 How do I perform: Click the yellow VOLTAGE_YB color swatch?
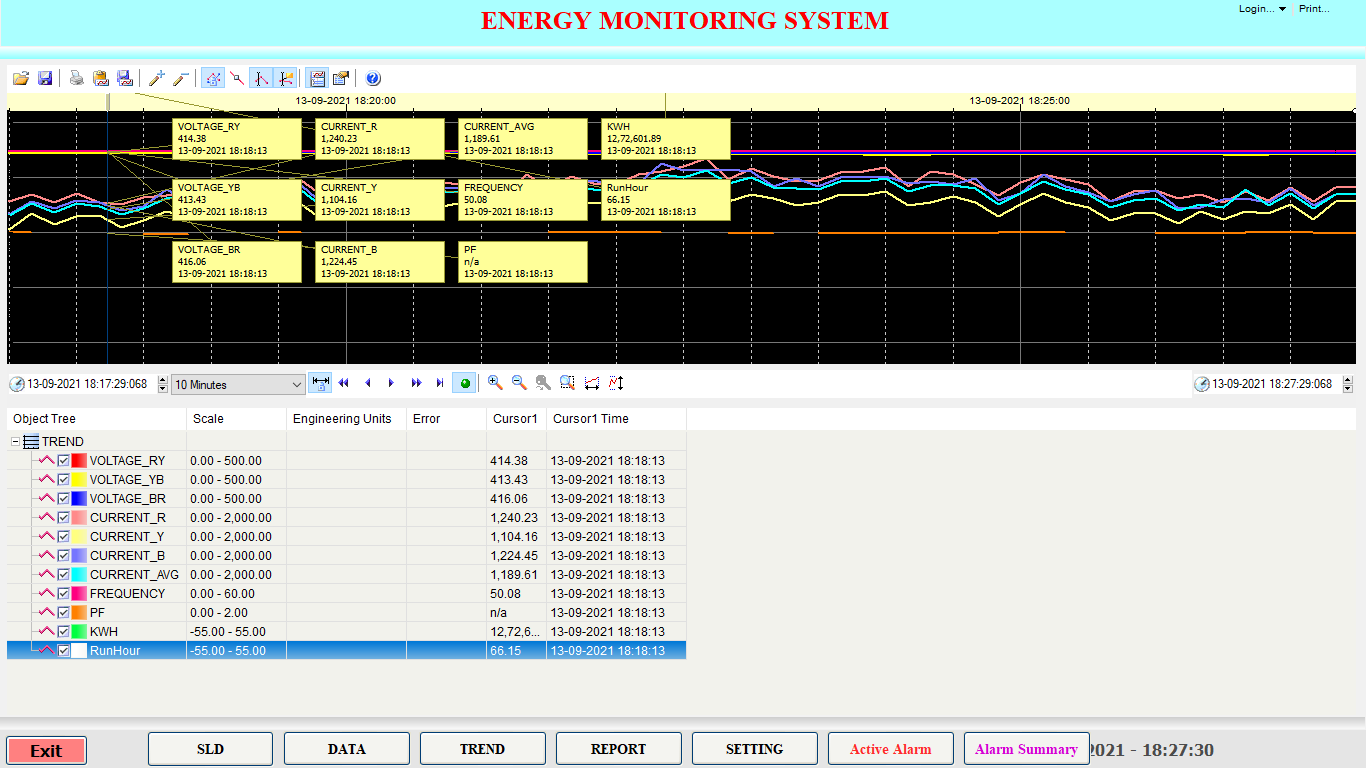(80, 480)
